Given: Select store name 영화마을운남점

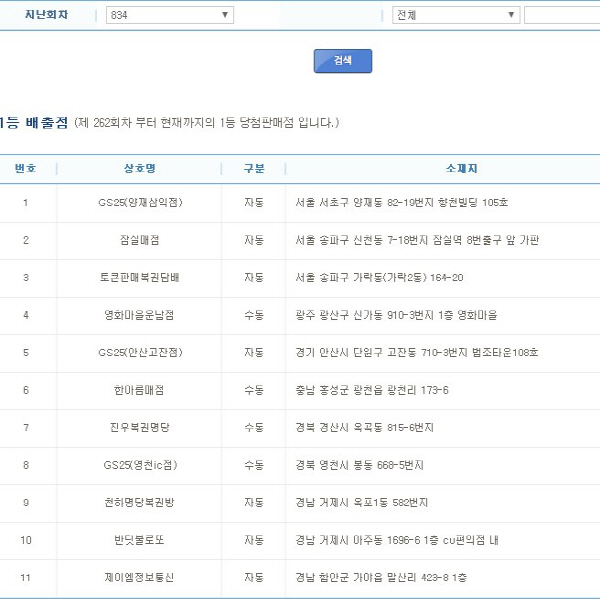Looking at the screenshot, I should [x=139, y=315].
